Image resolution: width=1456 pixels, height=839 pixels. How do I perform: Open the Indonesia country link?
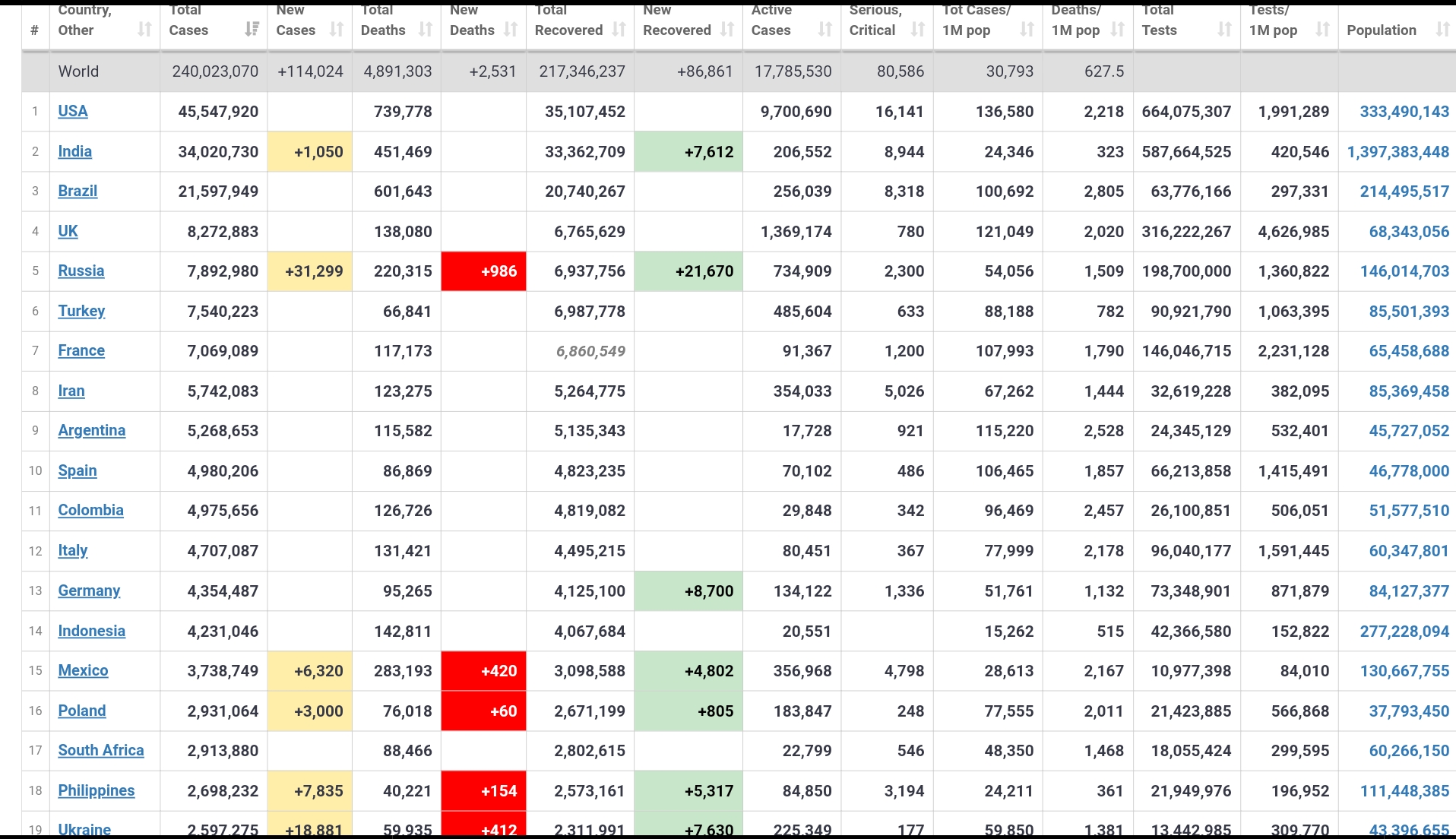92,631
